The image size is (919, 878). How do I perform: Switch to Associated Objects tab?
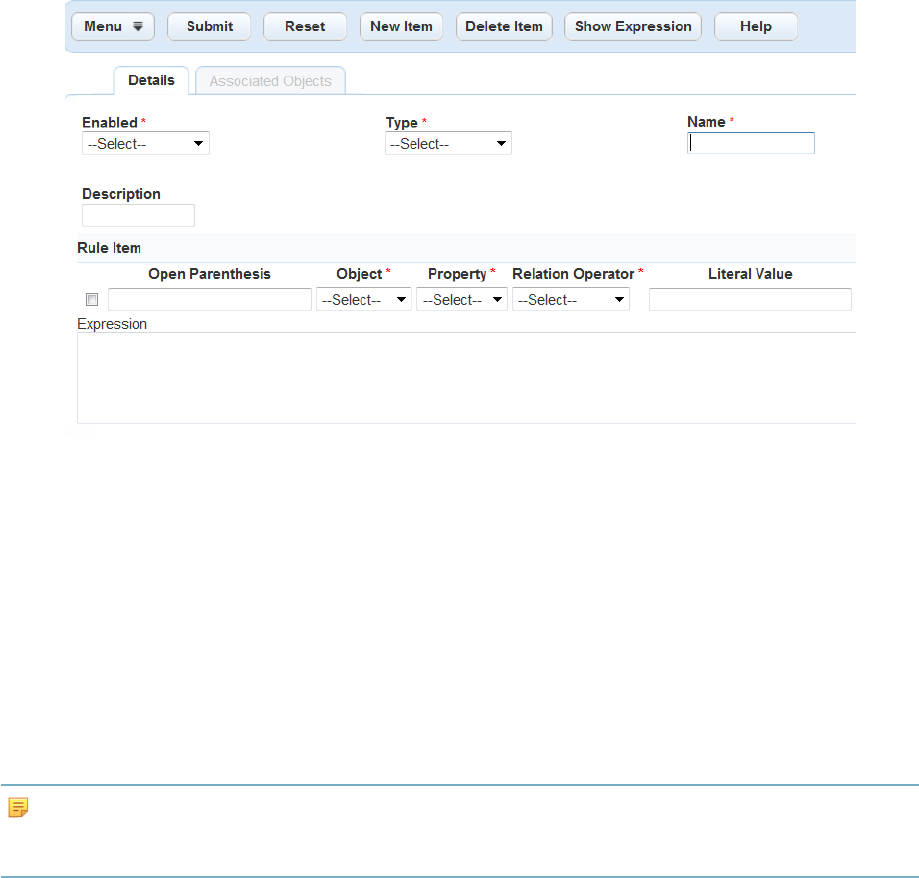pyautogui.click(x=270, y=81)
